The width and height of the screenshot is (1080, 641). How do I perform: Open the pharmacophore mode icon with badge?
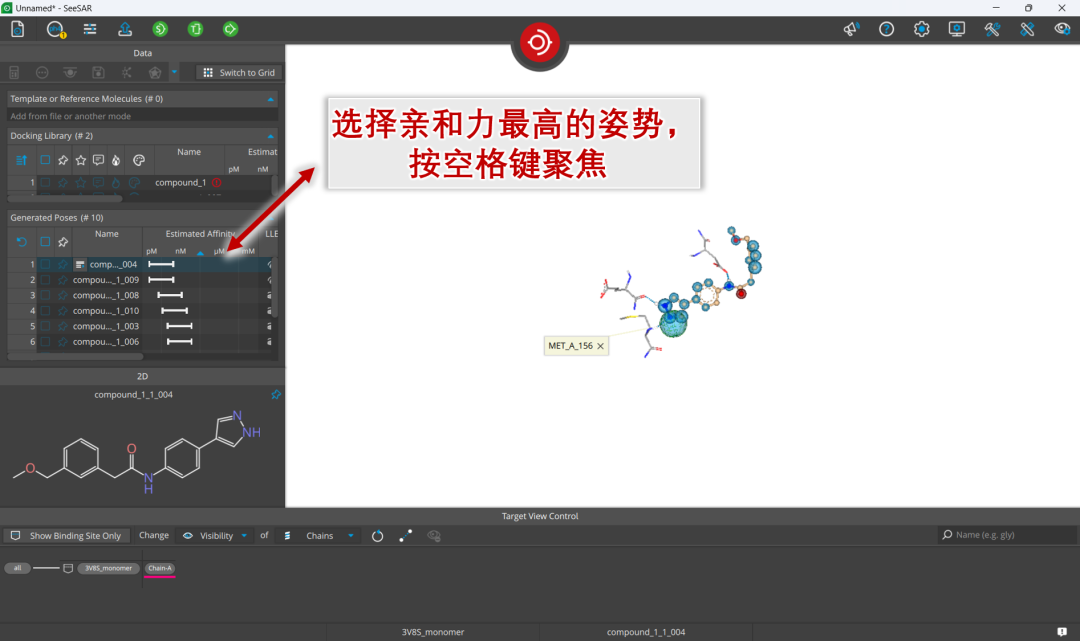tap(55, 29)
